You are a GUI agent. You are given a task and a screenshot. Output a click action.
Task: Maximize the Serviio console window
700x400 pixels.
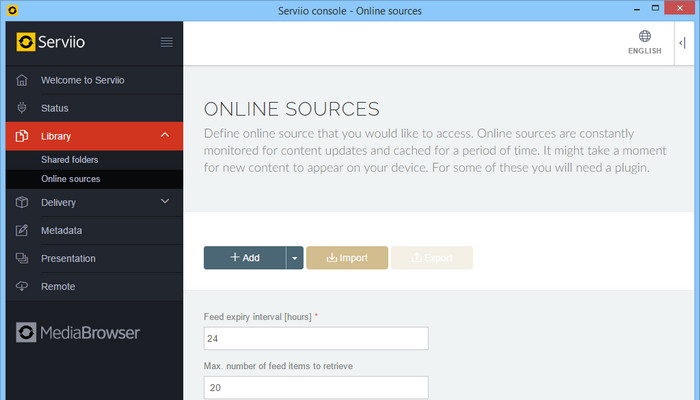click(x=655, y=8)
